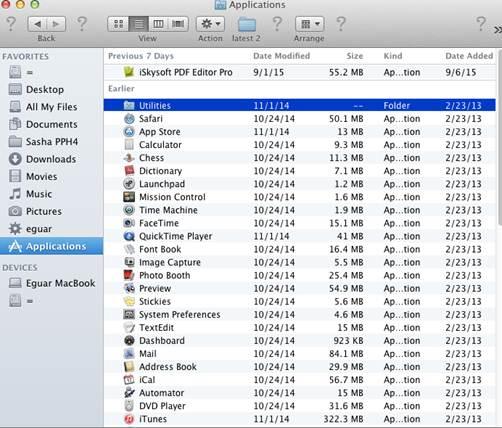Sort by Size column header
This screenshot has height=428, width=502.
point(355,56)
